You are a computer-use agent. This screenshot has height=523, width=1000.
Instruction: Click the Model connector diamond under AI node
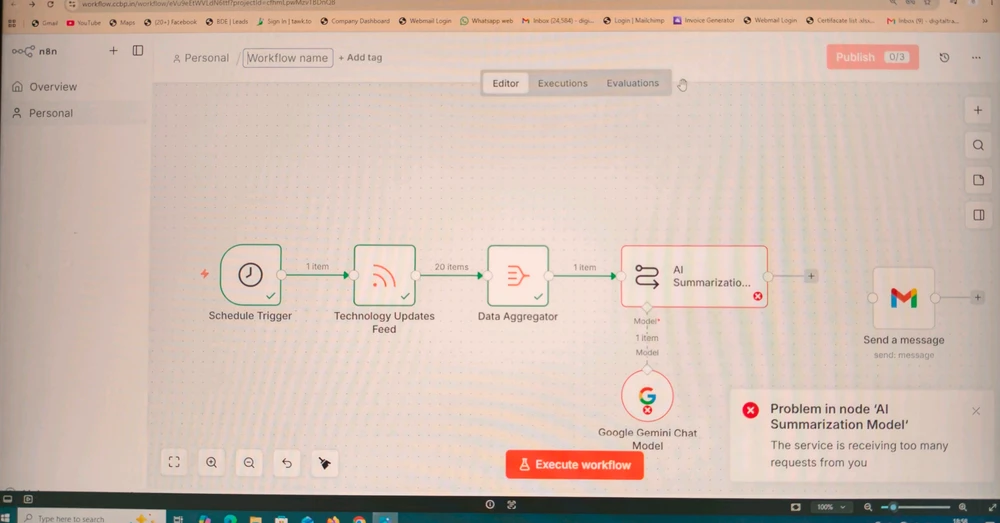pos(647,307)
